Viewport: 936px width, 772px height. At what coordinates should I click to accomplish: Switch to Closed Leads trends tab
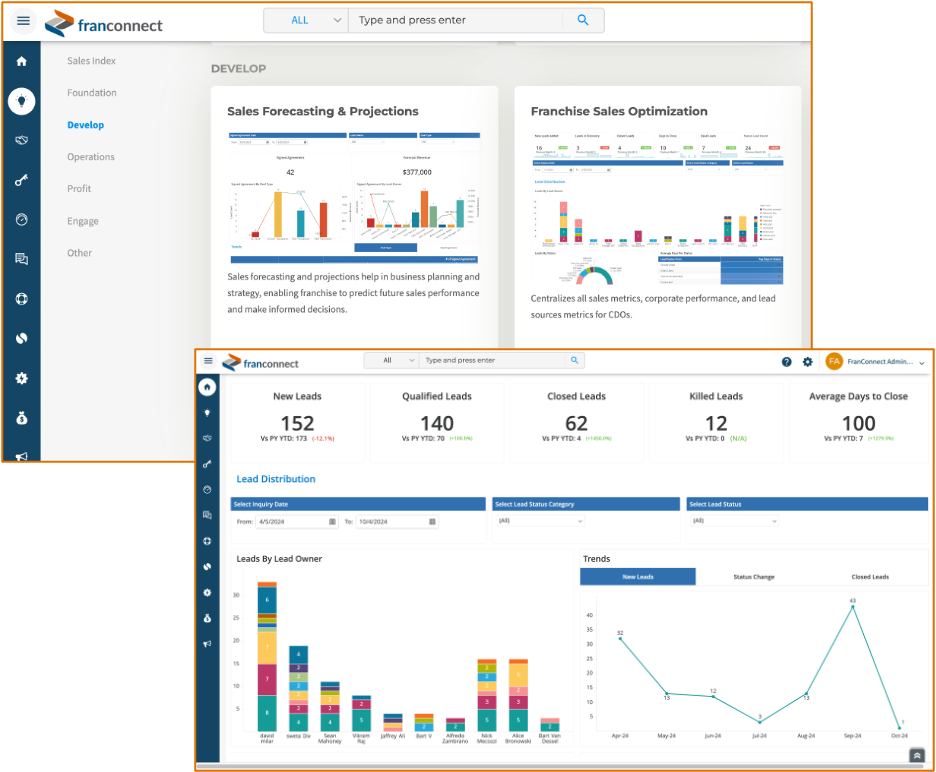(870, 577)
